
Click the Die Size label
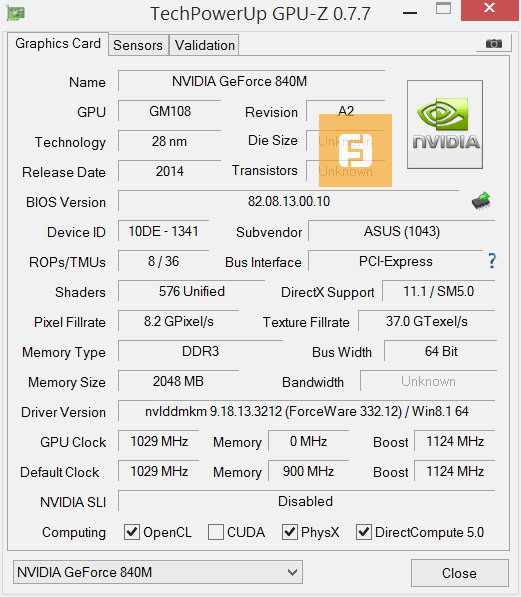pos(273,140)
